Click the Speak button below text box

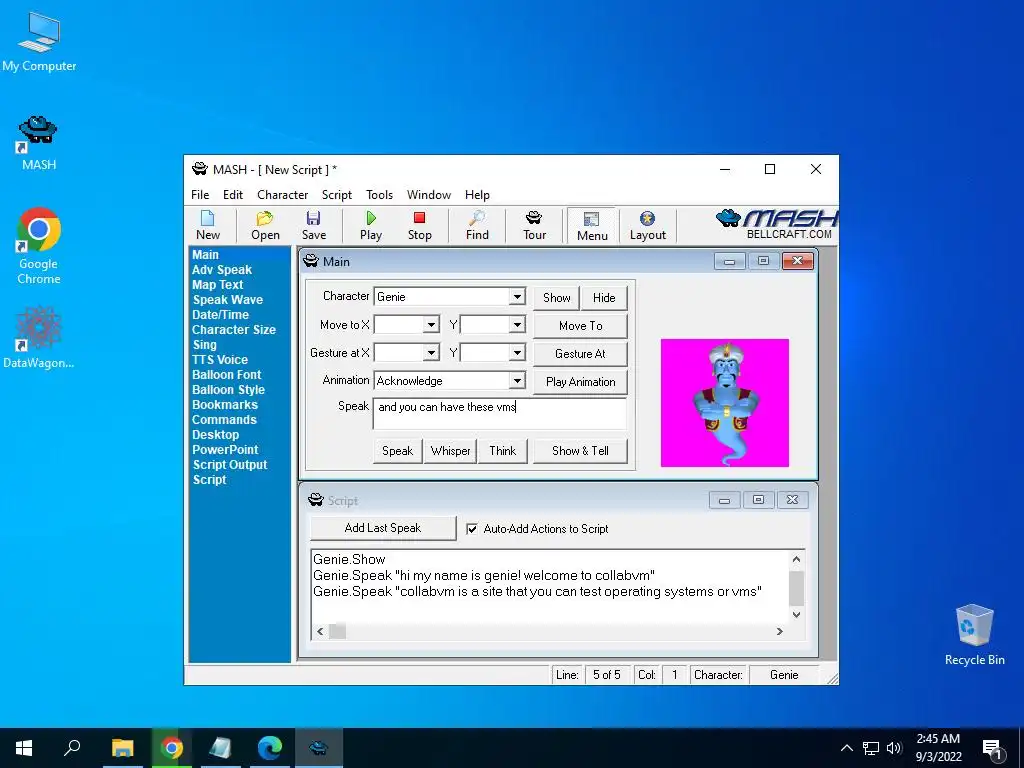point(397,451)
